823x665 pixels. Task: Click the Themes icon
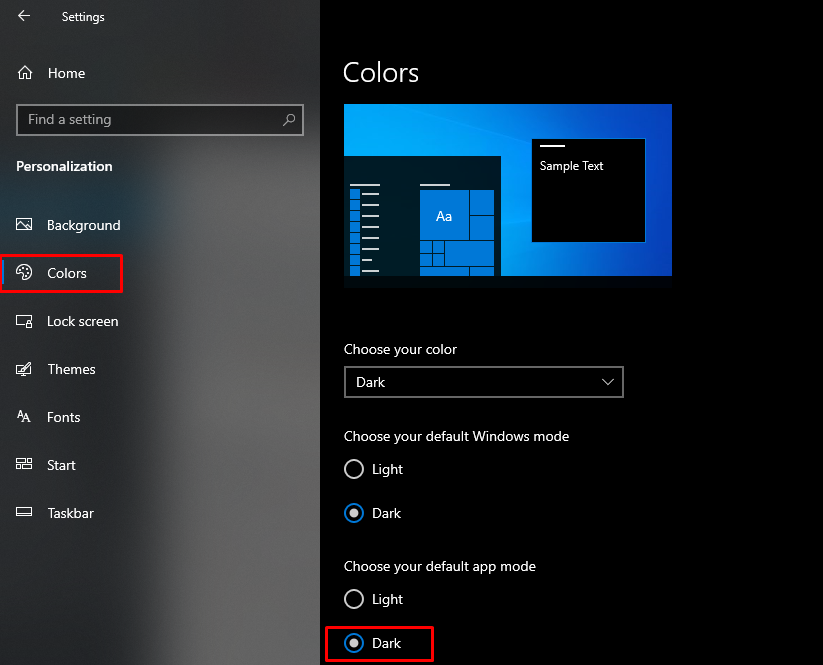pos(26,369)
